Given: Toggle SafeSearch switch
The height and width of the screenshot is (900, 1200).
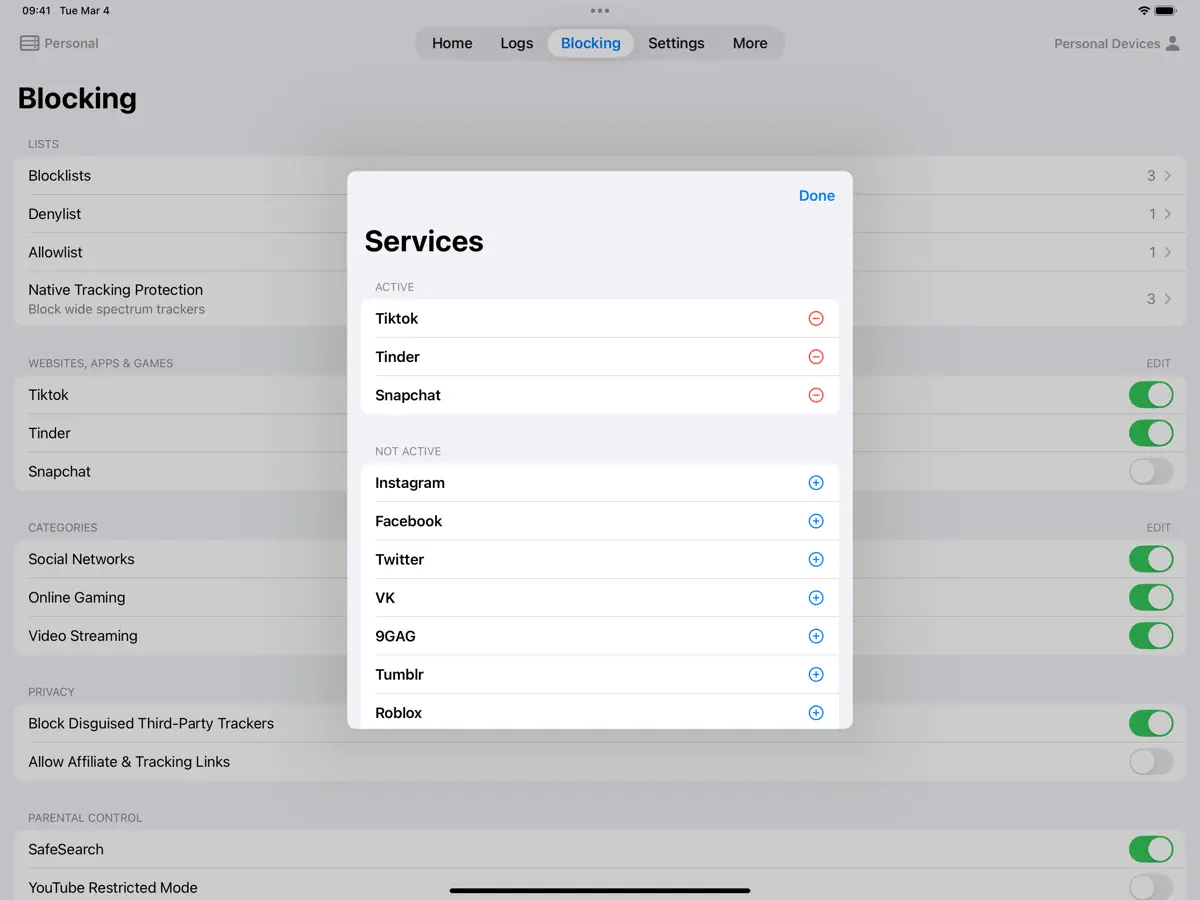Looking at the screenshot, I should [x=1151, y=849].
